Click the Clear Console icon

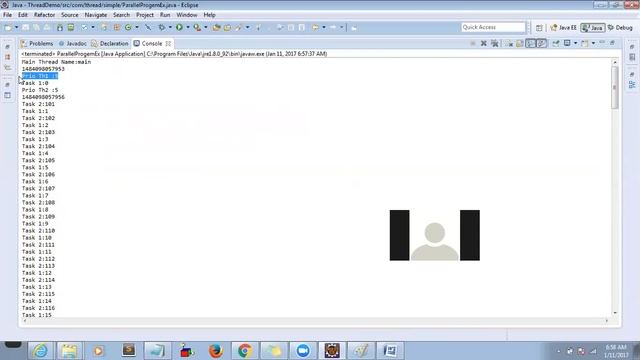coord(509,43)
